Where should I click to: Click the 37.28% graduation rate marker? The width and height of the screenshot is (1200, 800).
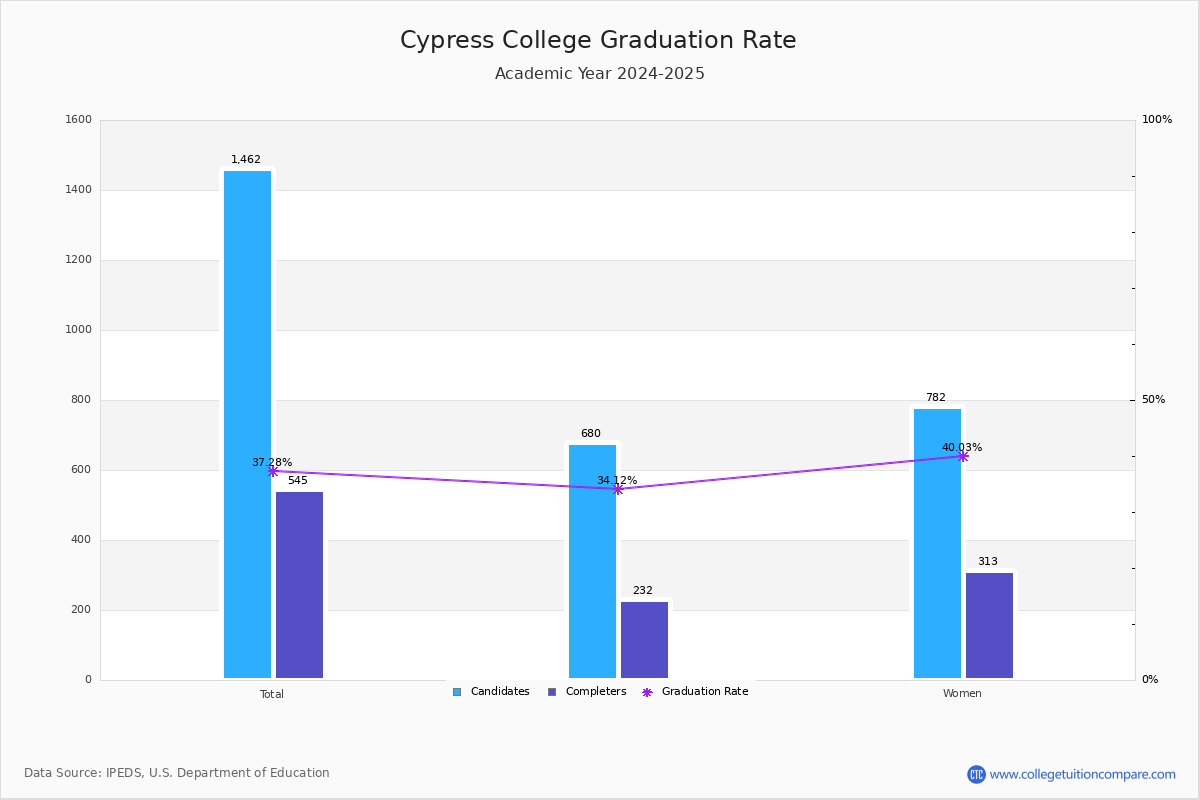(x=272, y=471)
